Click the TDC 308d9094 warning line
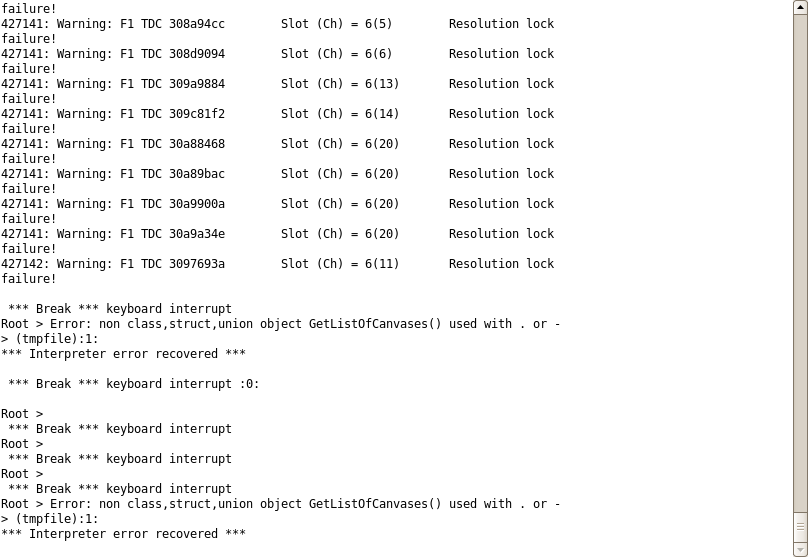Image resolution: width=808 pixels, height=557 pixels. point(278,54)
